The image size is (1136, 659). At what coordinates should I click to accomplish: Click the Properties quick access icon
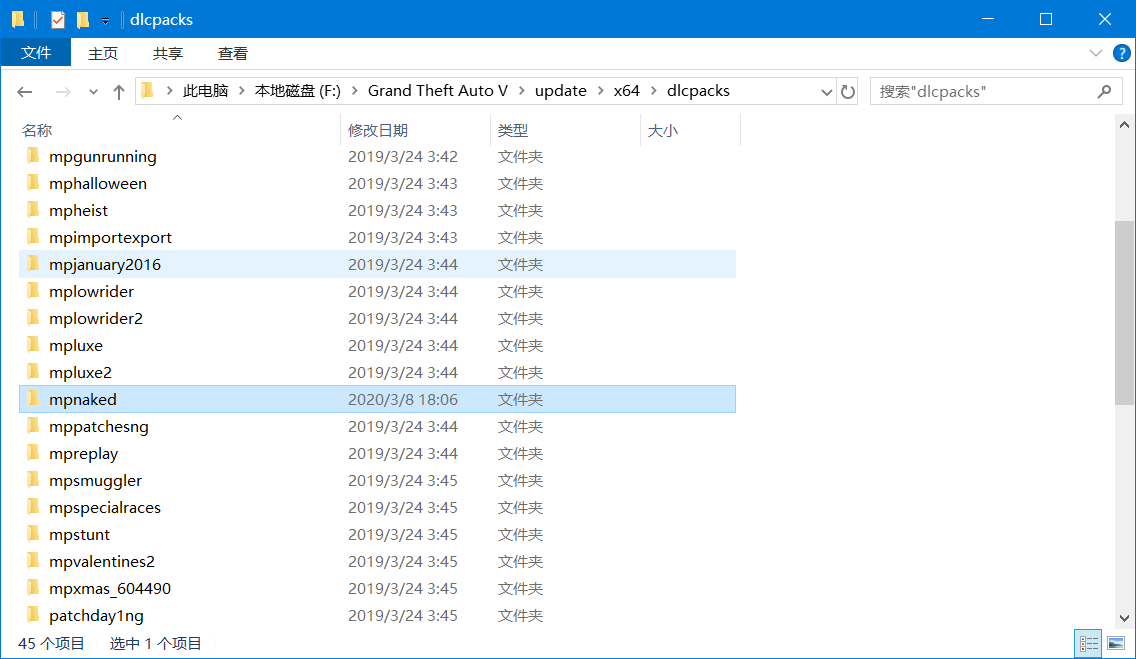(x=58, y=20)
